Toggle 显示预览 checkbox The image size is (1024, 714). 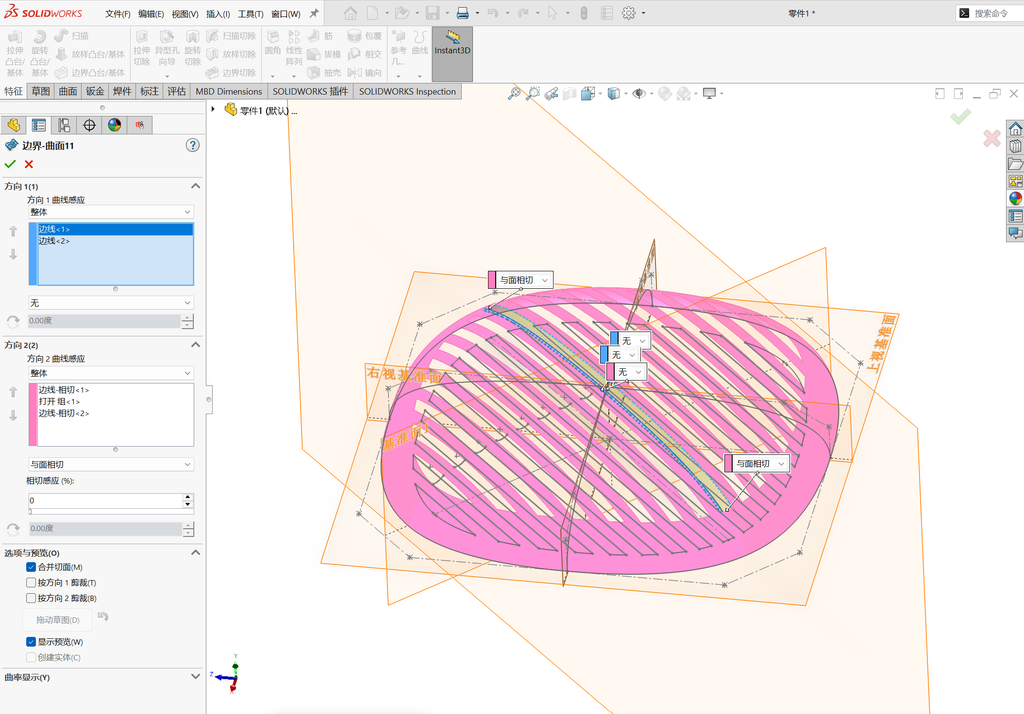[x=31, y=641]
